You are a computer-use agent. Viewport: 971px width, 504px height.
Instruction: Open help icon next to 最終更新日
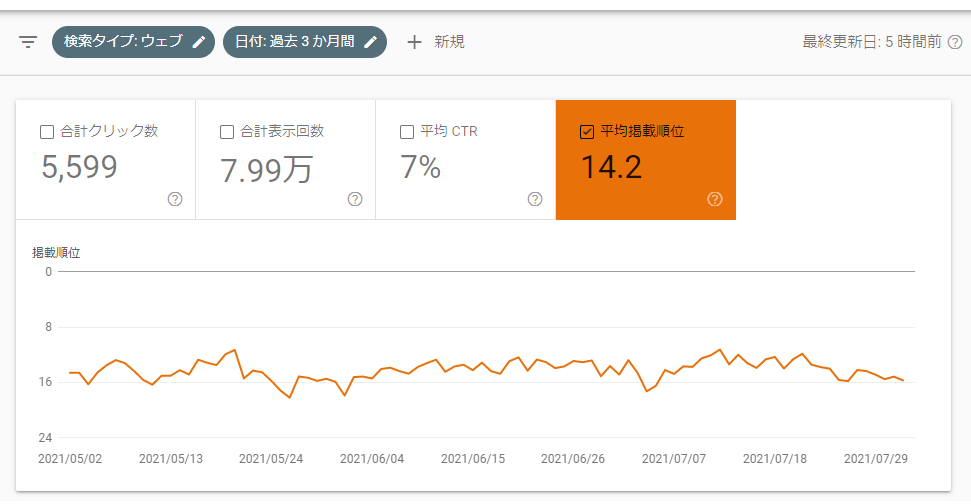coord(956,42)
